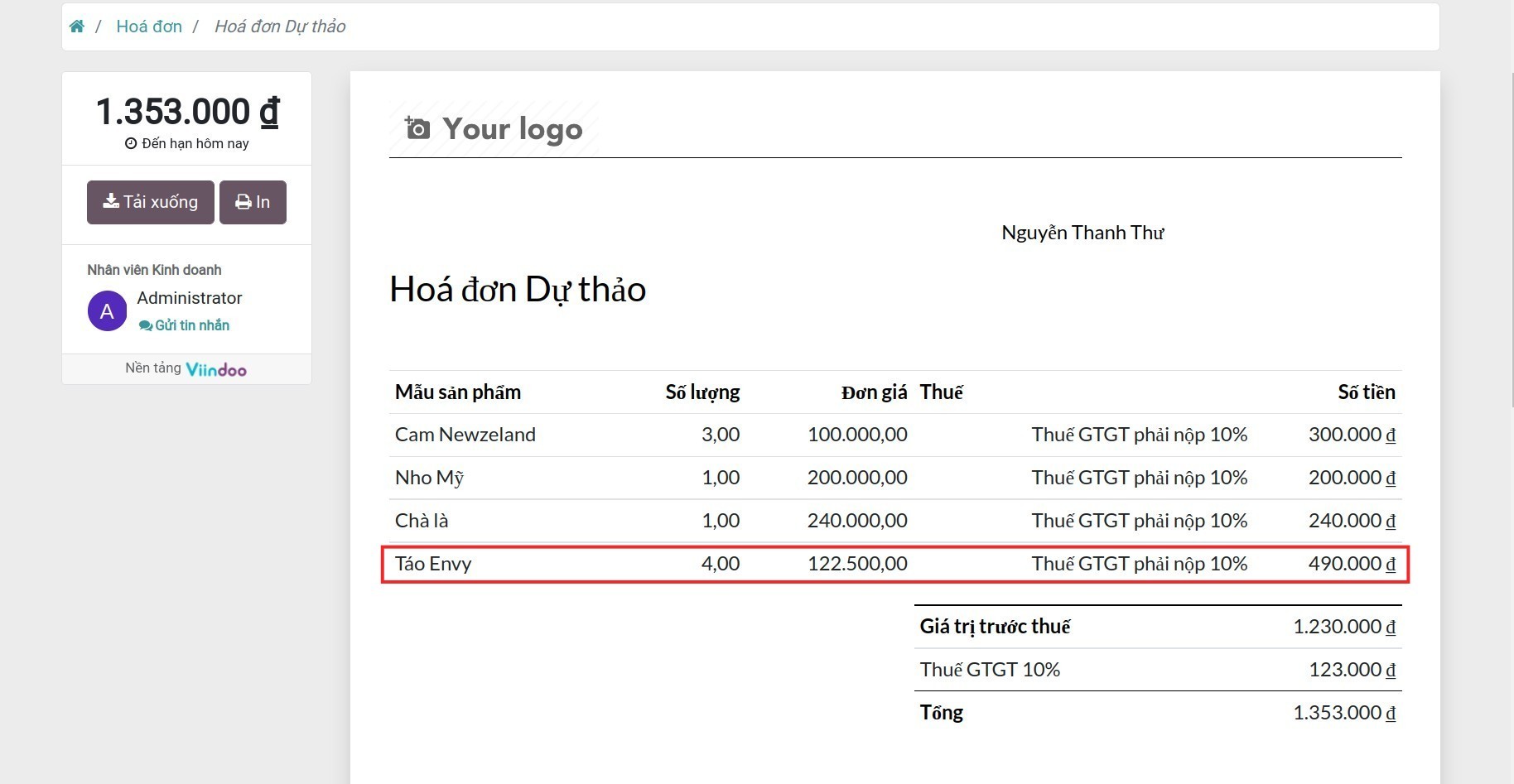
Task: Click the đ link beside Giá trị trước thuế
Action: (x=1389, y=627)
